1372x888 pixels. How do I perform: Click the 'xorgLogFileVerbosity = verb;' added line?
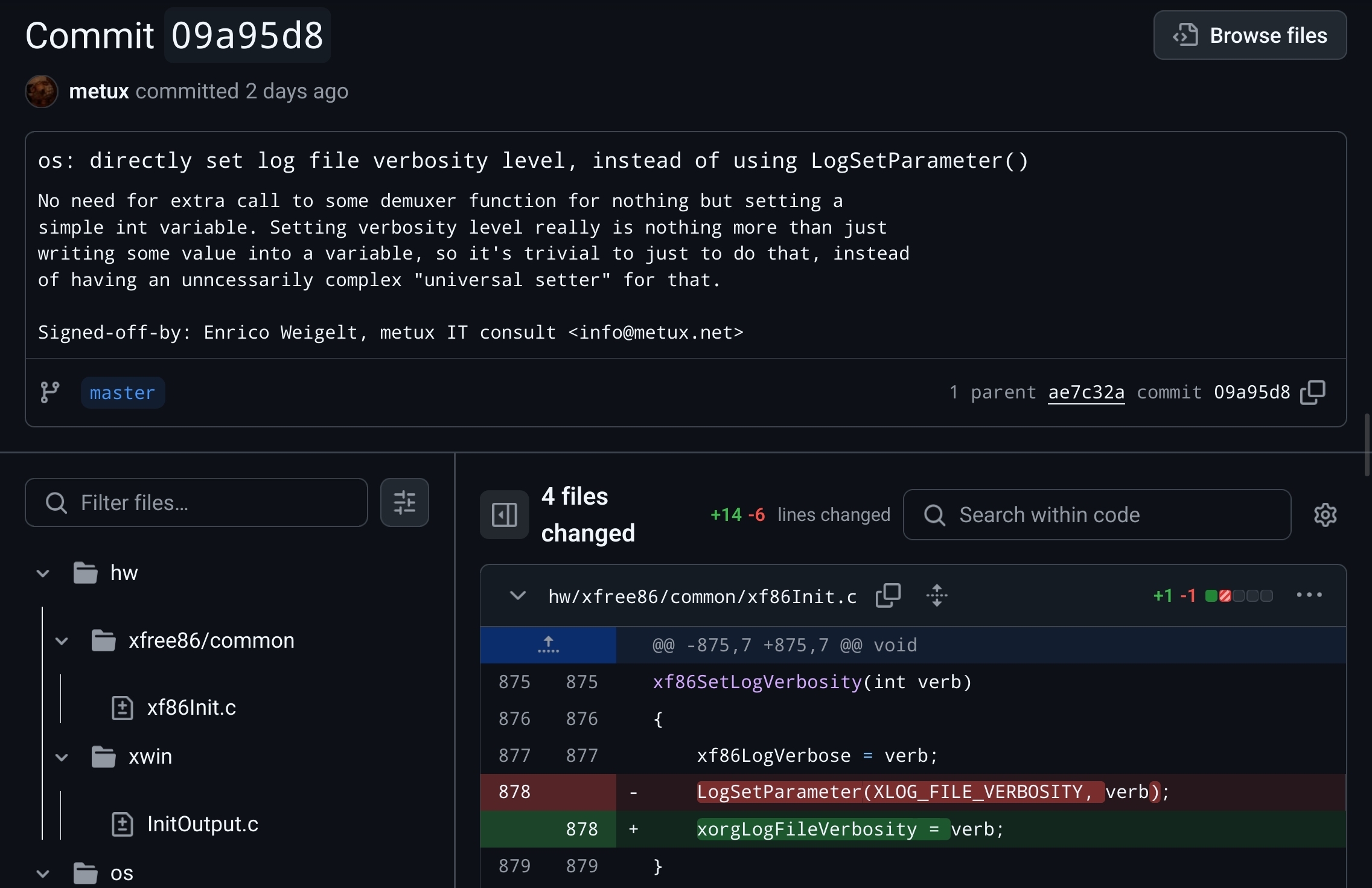(x=850, y=829)
